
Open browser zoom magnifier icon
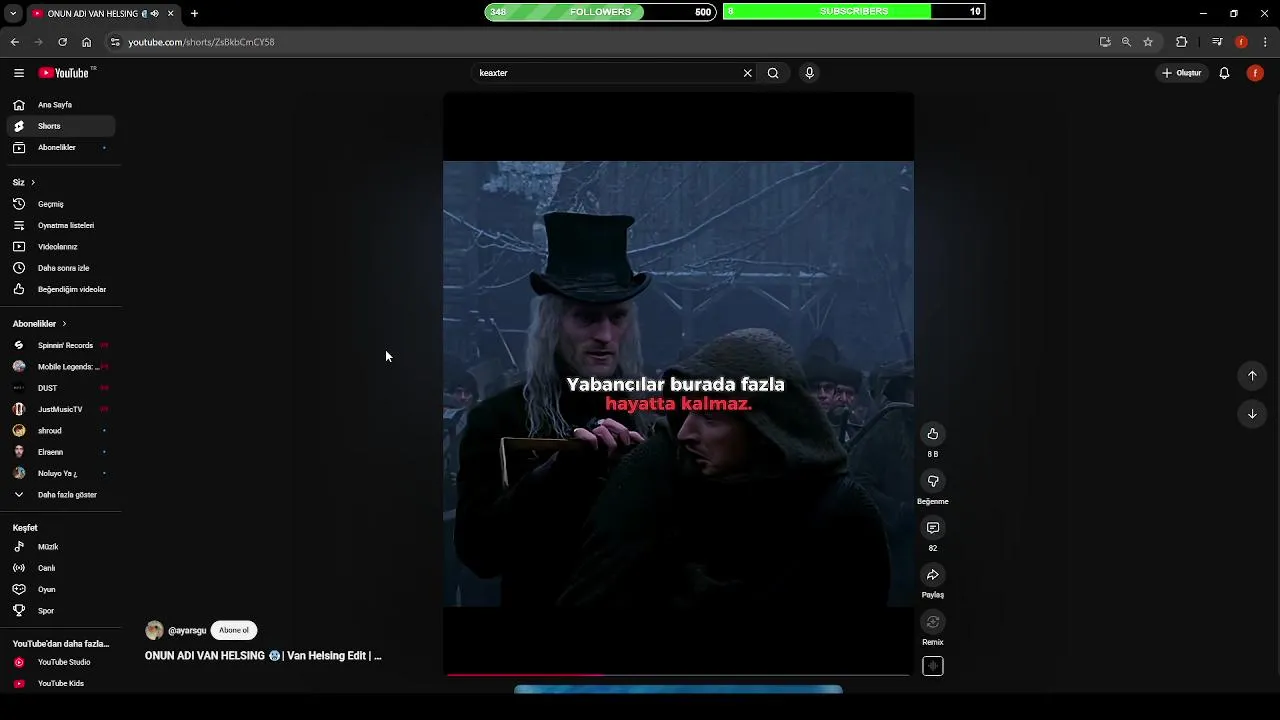[x=1126, y=42]
